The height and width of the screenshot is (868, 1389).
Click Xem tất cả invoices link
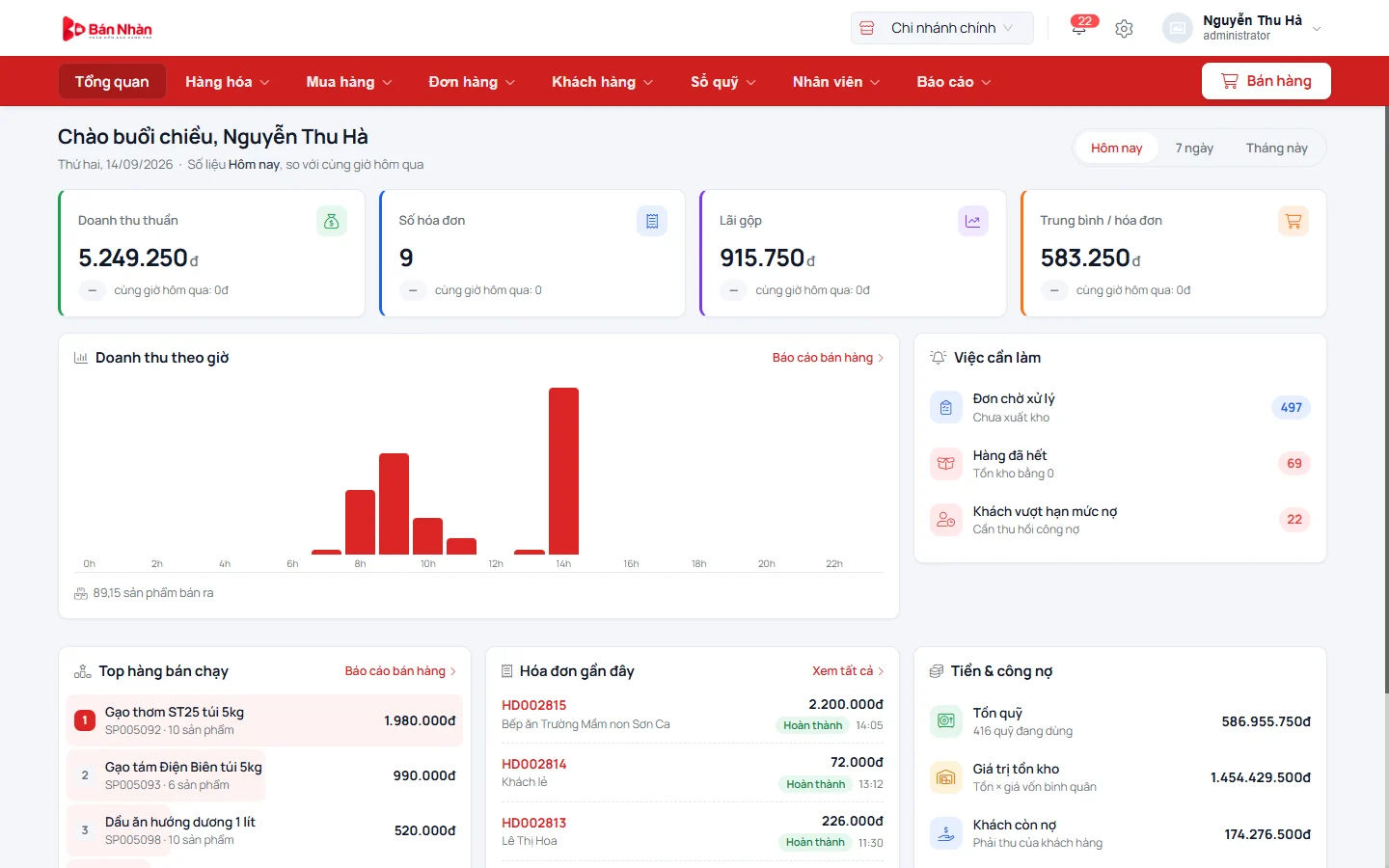pos(848,671)
